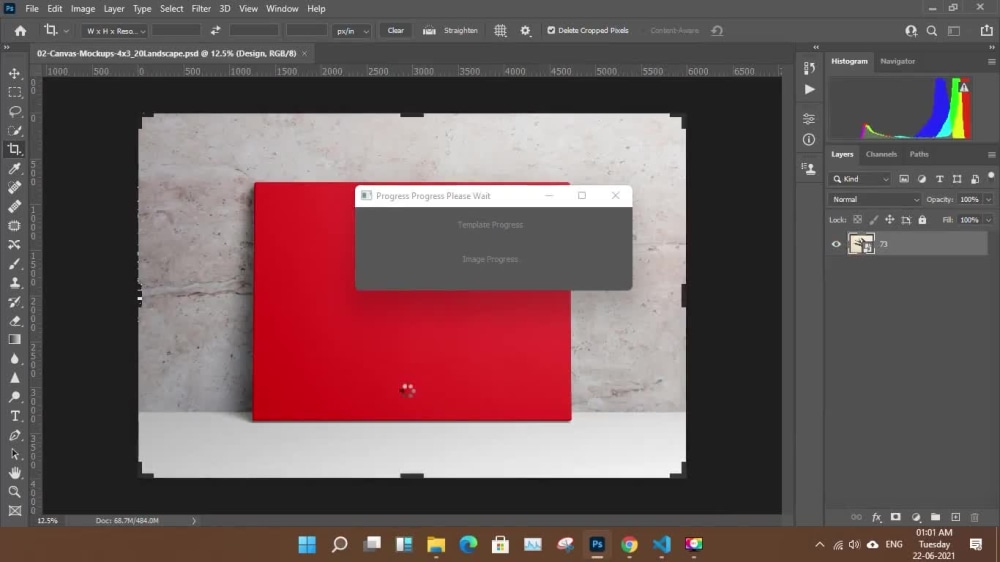
Task: Expand Fill slider dropdown
Action: pos(988,220)
